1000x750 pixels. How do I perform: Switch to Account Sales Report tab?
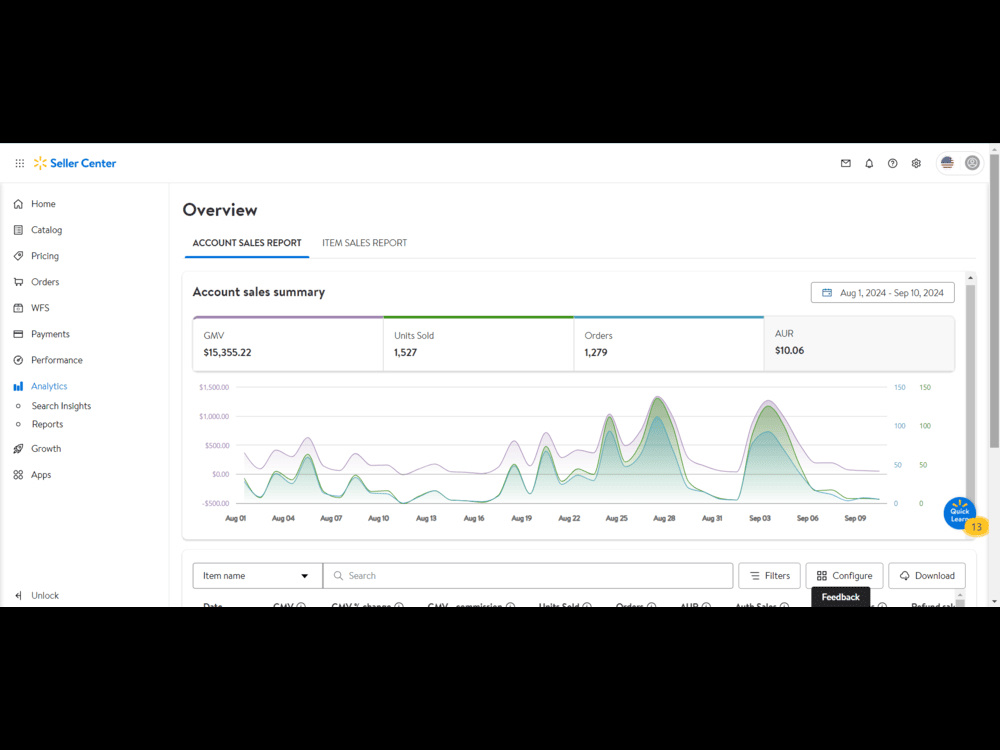point(247,243)
